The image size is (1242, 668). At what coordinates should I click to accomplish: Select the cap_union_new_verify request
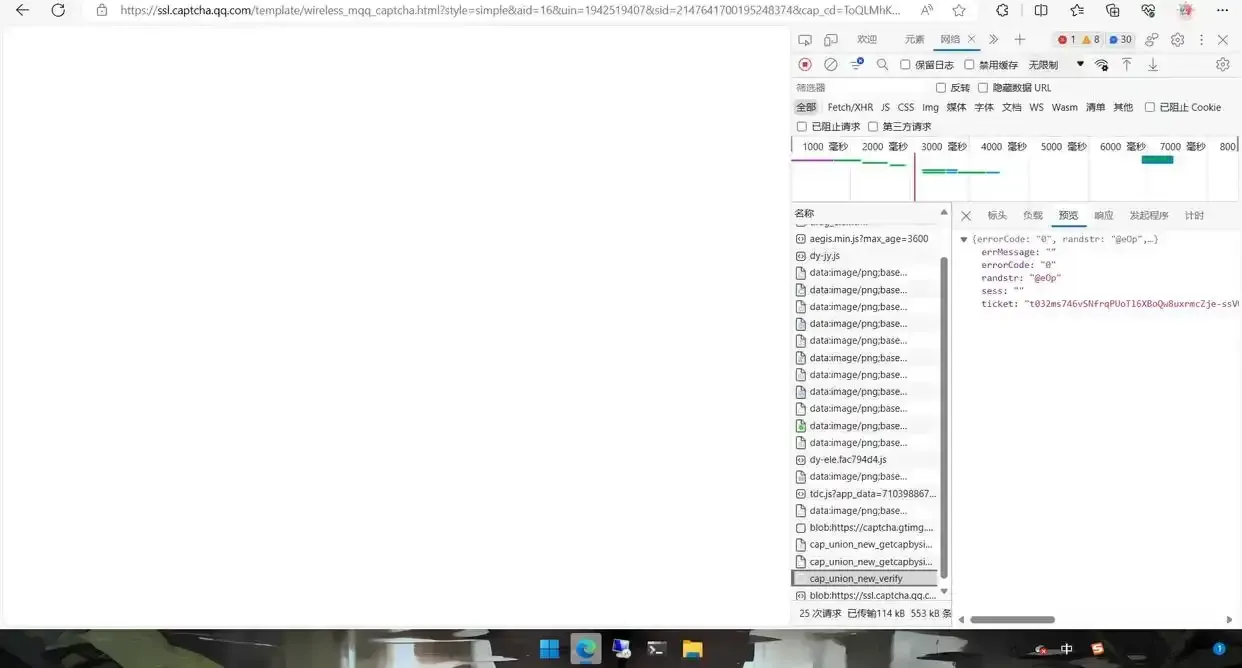(x=856, y=579)
